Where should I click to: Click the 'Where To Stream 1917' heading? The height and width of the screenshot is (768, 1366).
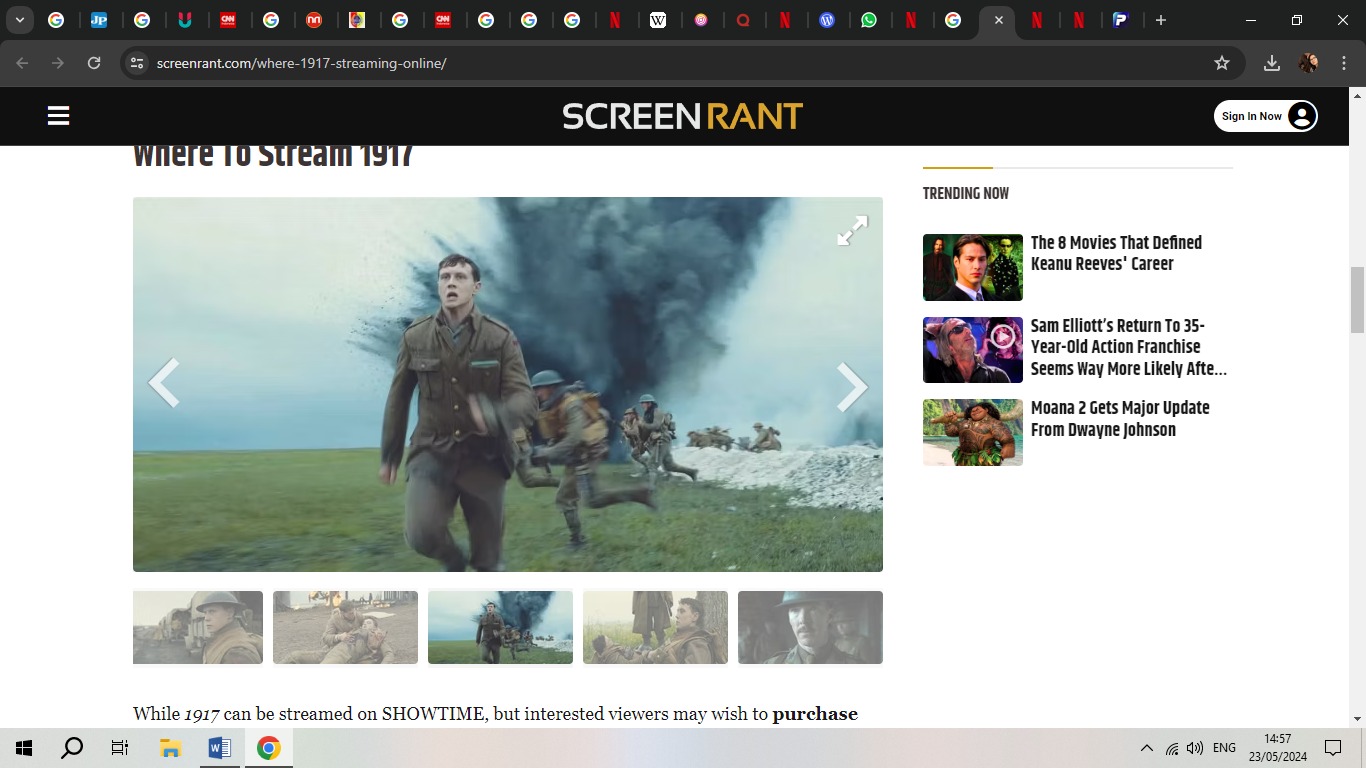[x=273, y=157]
